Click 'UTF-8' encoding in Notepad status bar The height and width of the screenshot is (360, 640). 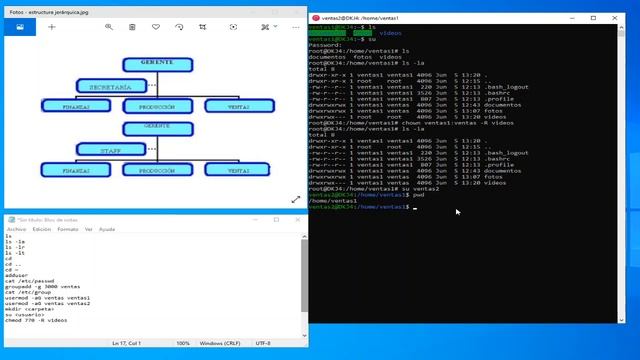[x=263, y=343]
